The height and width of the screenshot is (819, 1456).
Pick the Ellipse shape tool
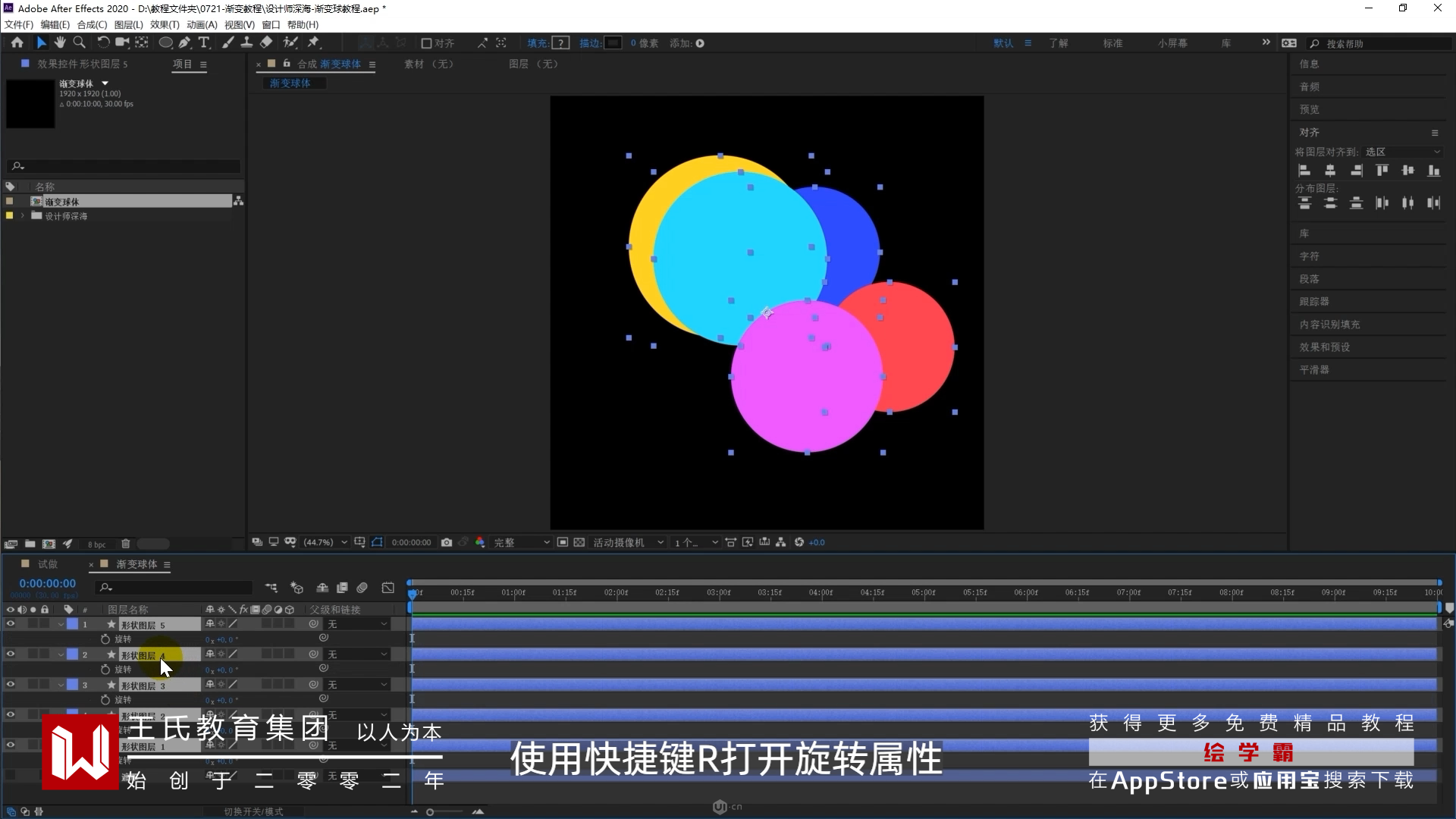point(165,43)
